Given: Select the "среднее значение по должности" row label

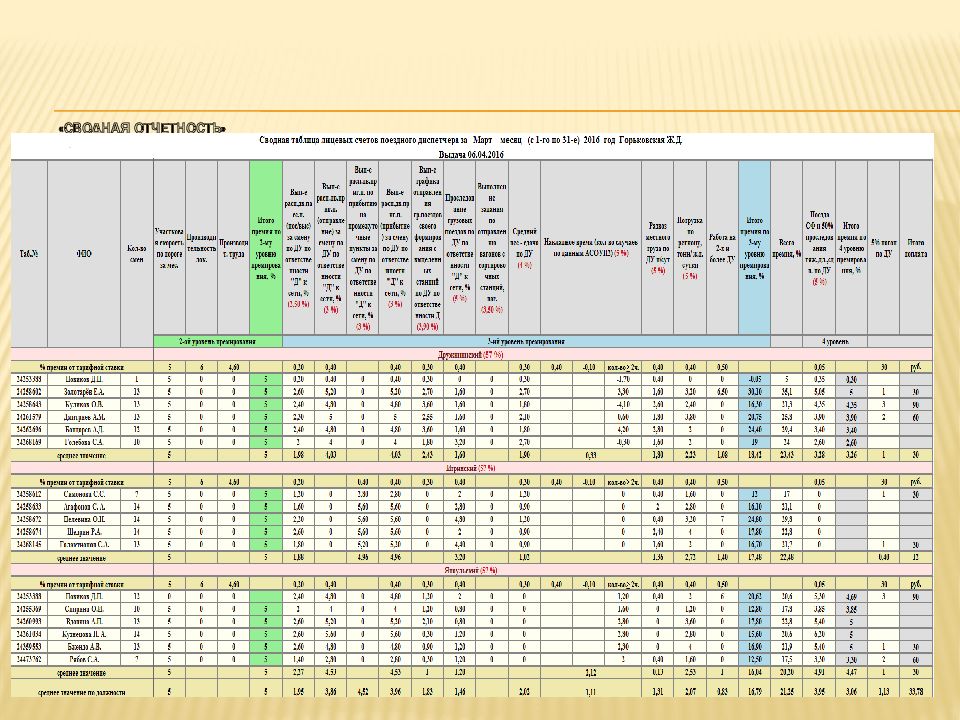Looking at the screenshot, I should coord(81,692).
